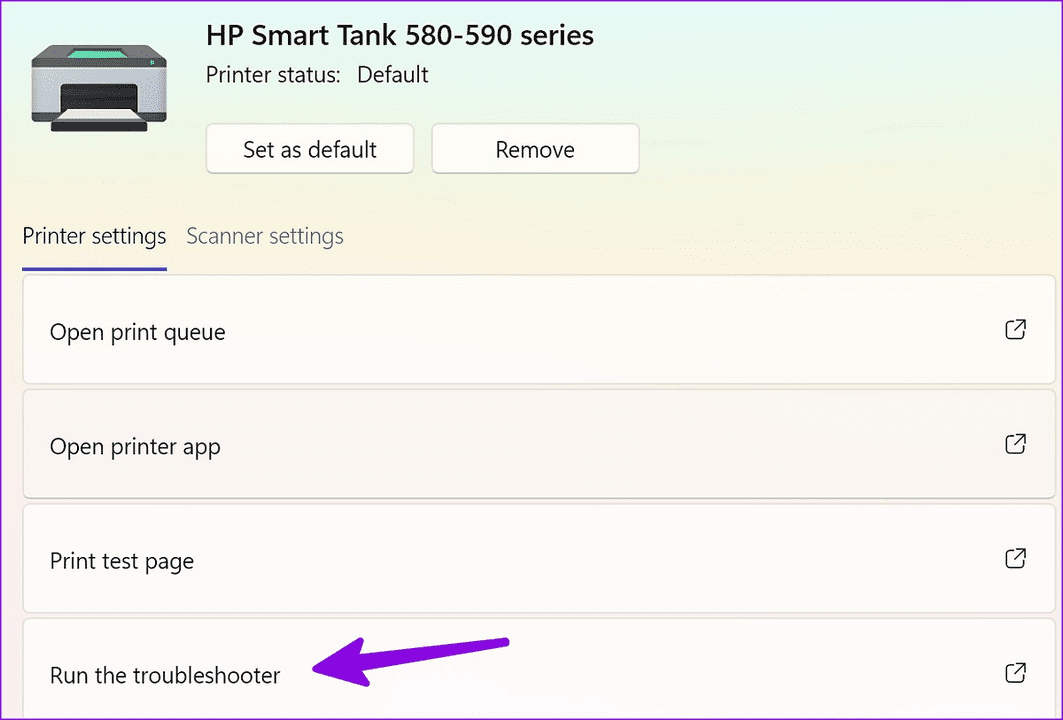Choose the Print test page option

coord(122,561)
